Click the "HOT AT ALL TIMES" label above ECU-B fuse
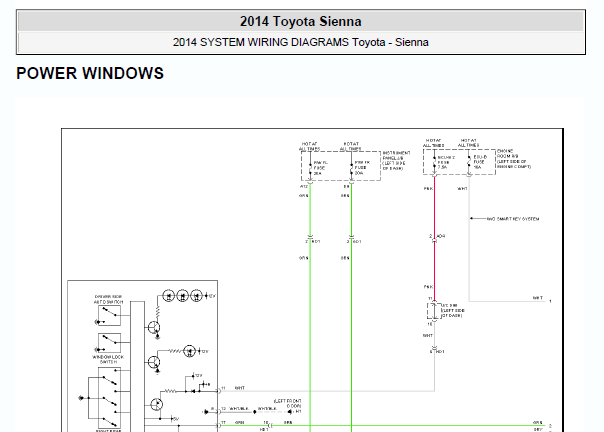The height and width of the screenshot is (432, 604). 468,143
